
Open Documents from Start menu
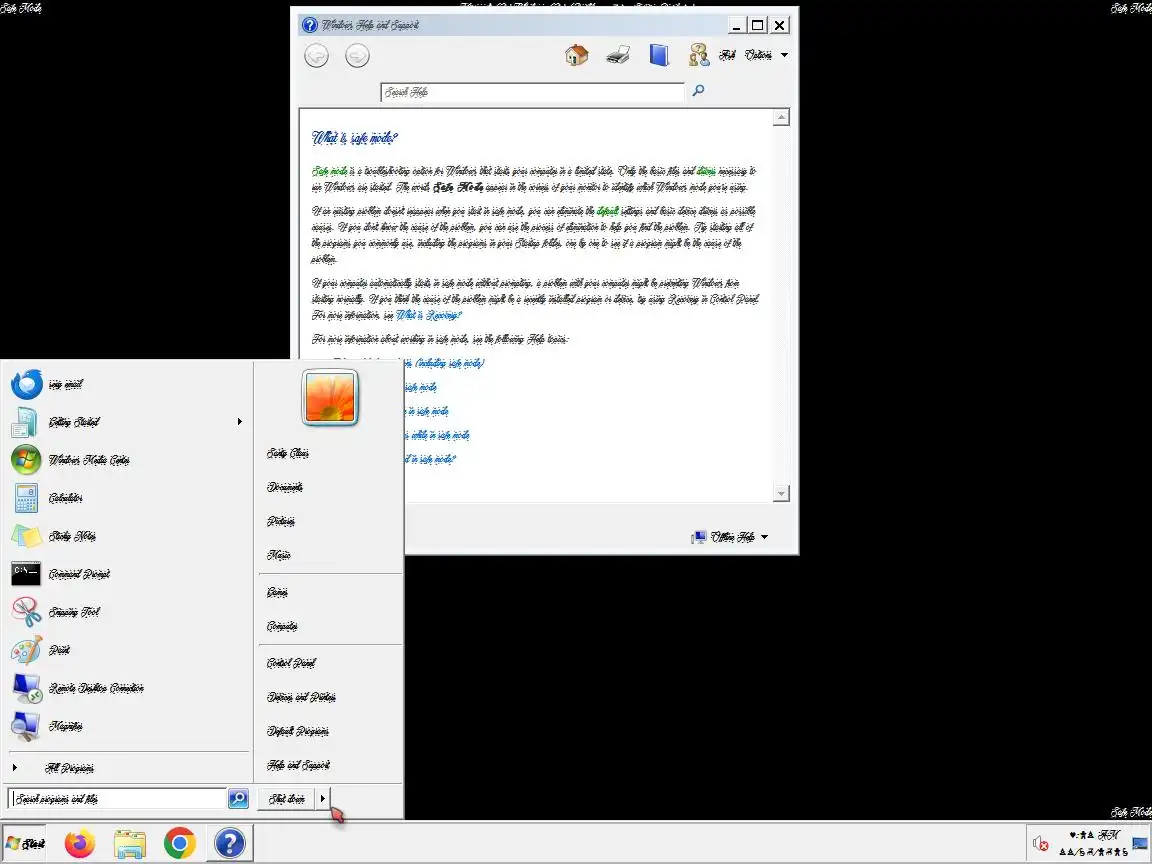pyautogui.click(x=285, y=487)
